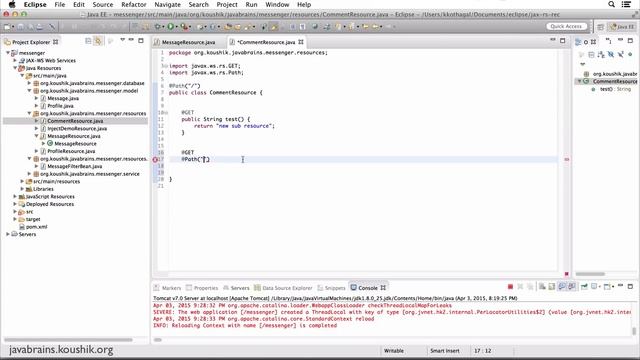
Task: Select InjectDemoResource.java in Project Explorer
Action: coord(77,128)
